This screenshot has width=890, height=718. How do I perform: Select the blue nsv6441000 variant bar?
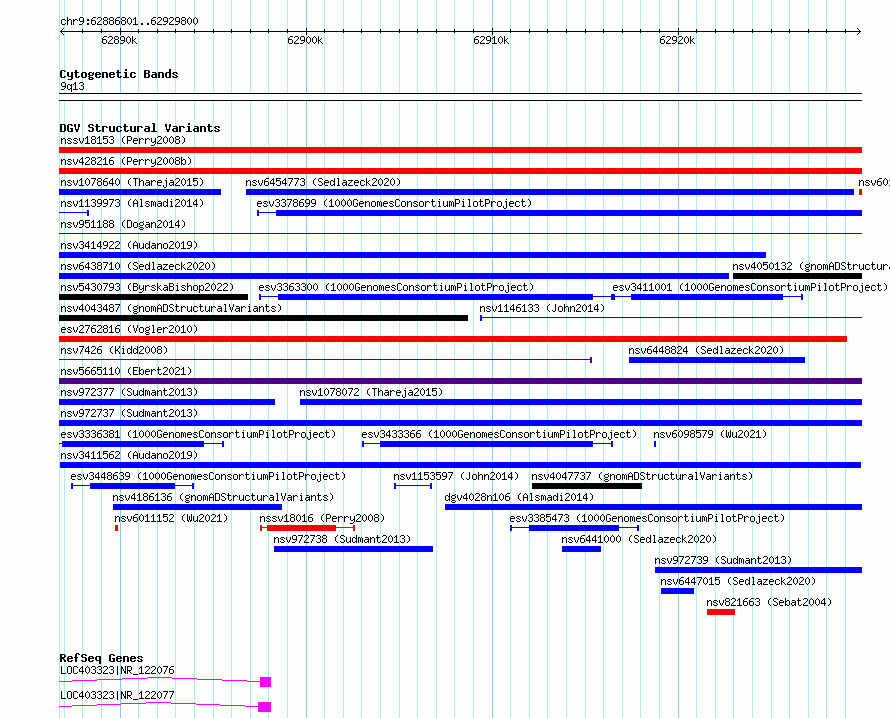coord(581,549)
